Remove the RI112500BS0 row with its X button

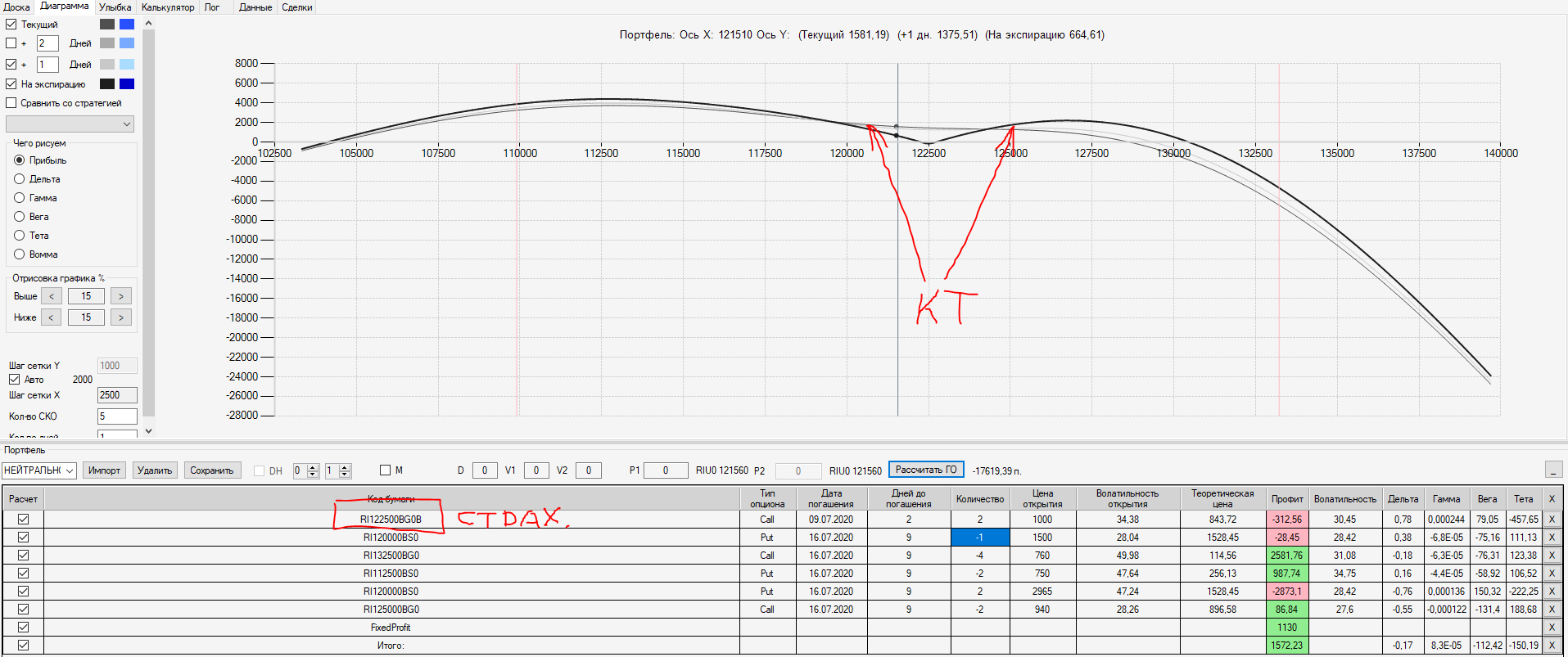click(x=1552, y=574)
